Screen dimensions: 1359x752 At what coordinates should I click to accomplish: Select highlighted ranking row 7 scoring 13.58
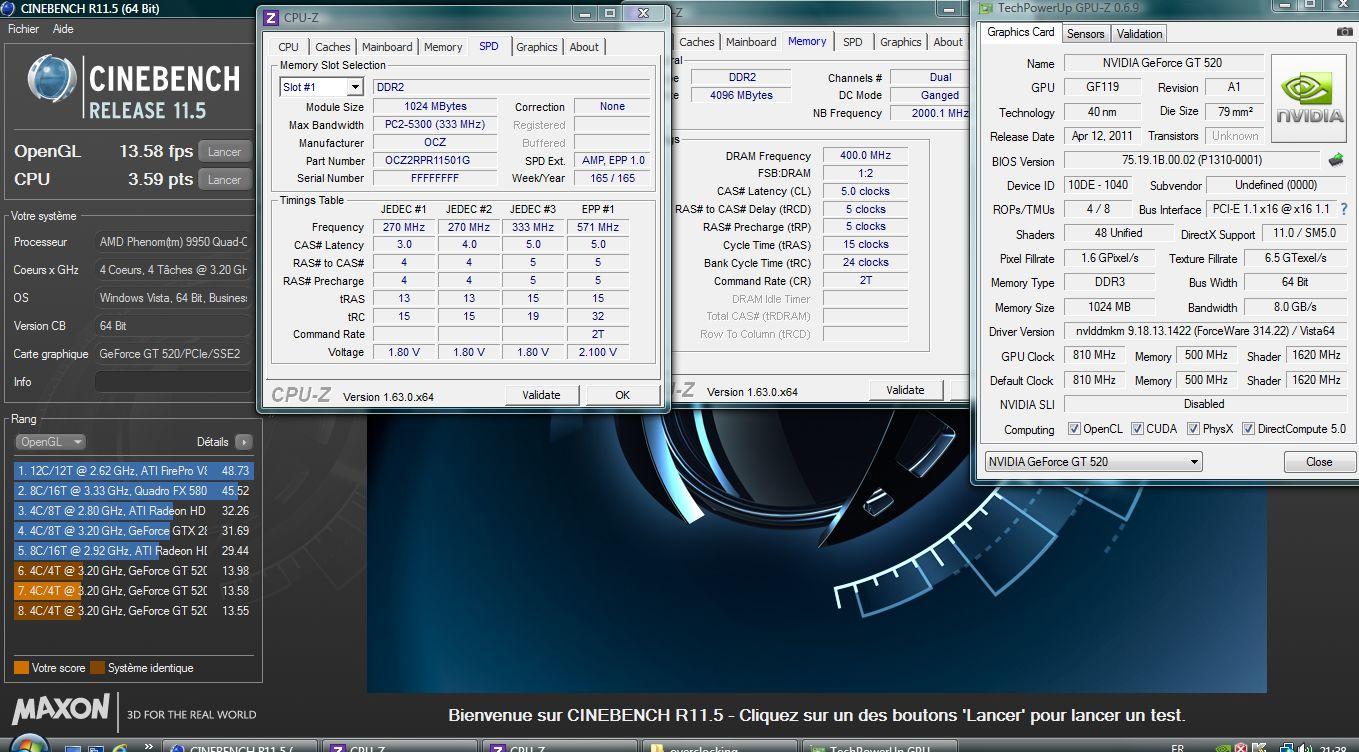point(134,590)
